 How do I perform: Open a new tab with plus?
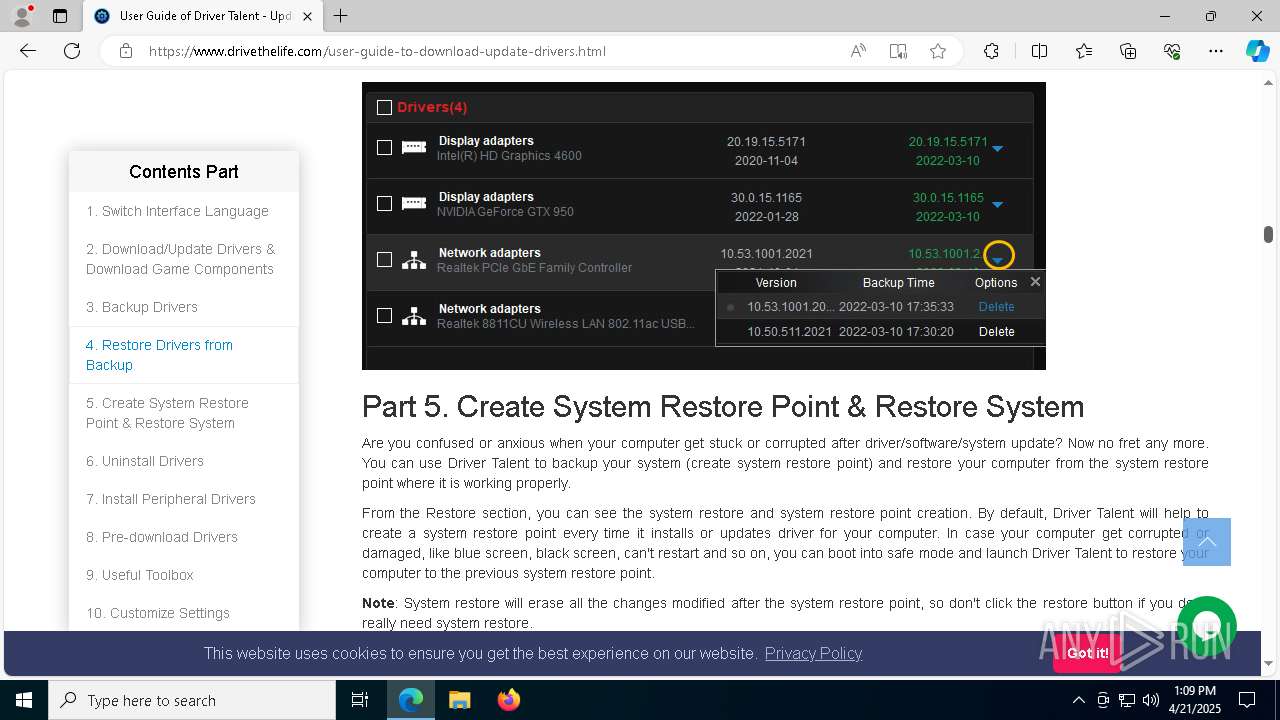341,16
